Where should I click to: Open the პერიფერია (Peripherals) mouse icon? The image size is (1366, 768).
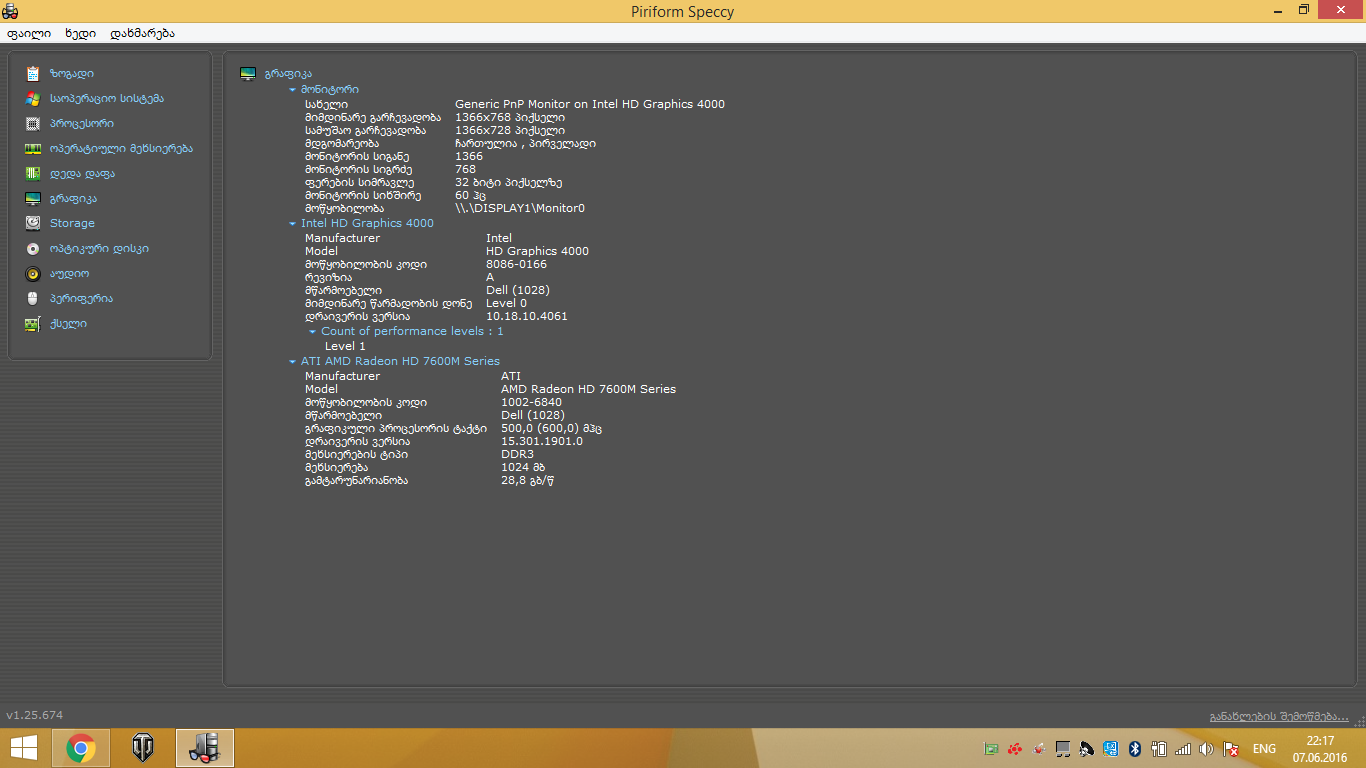pos(33,299)
